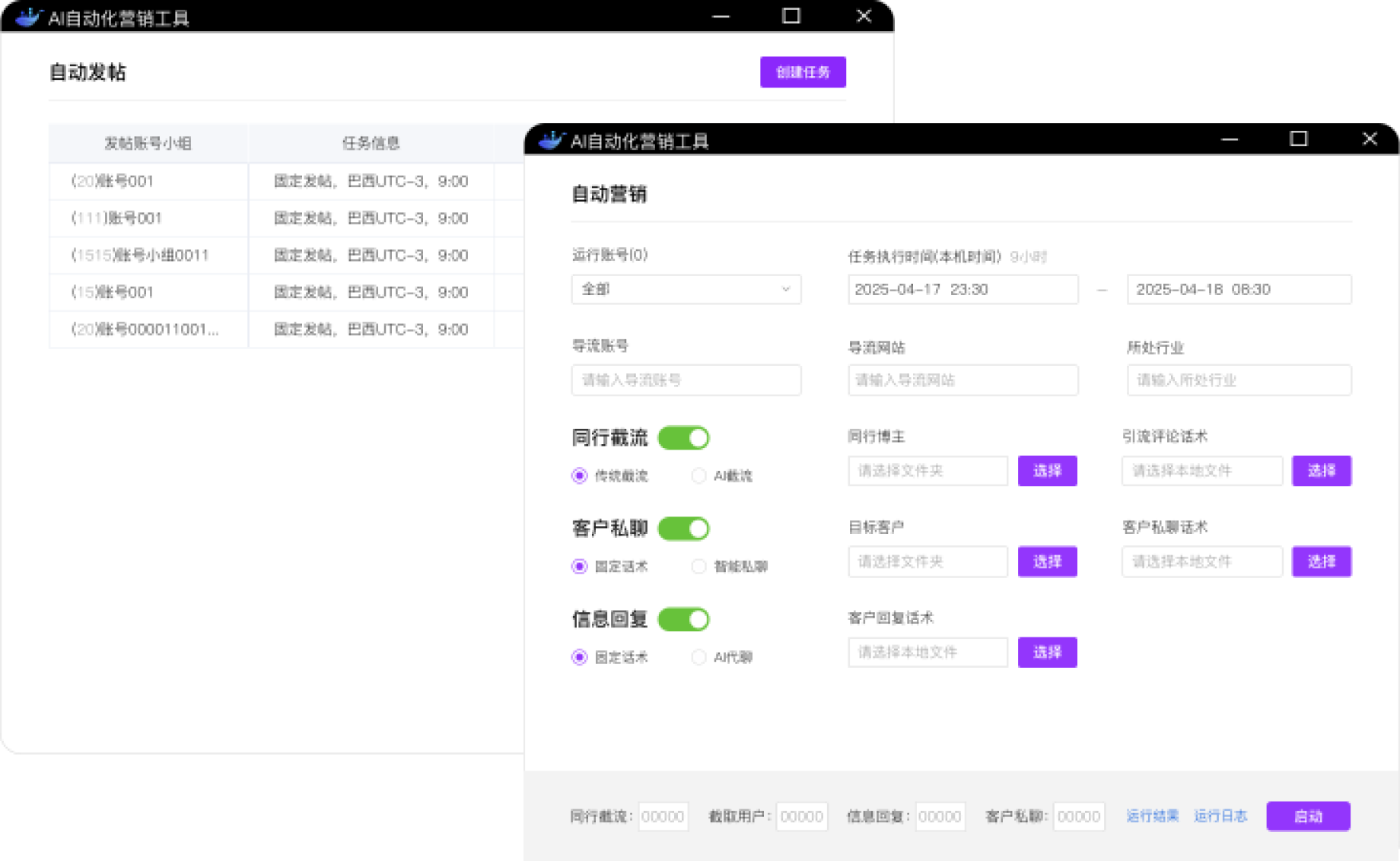Choose the 智能私聊 radio option
This screenshot has width=1400, height=861.
(x=698, y=567)
